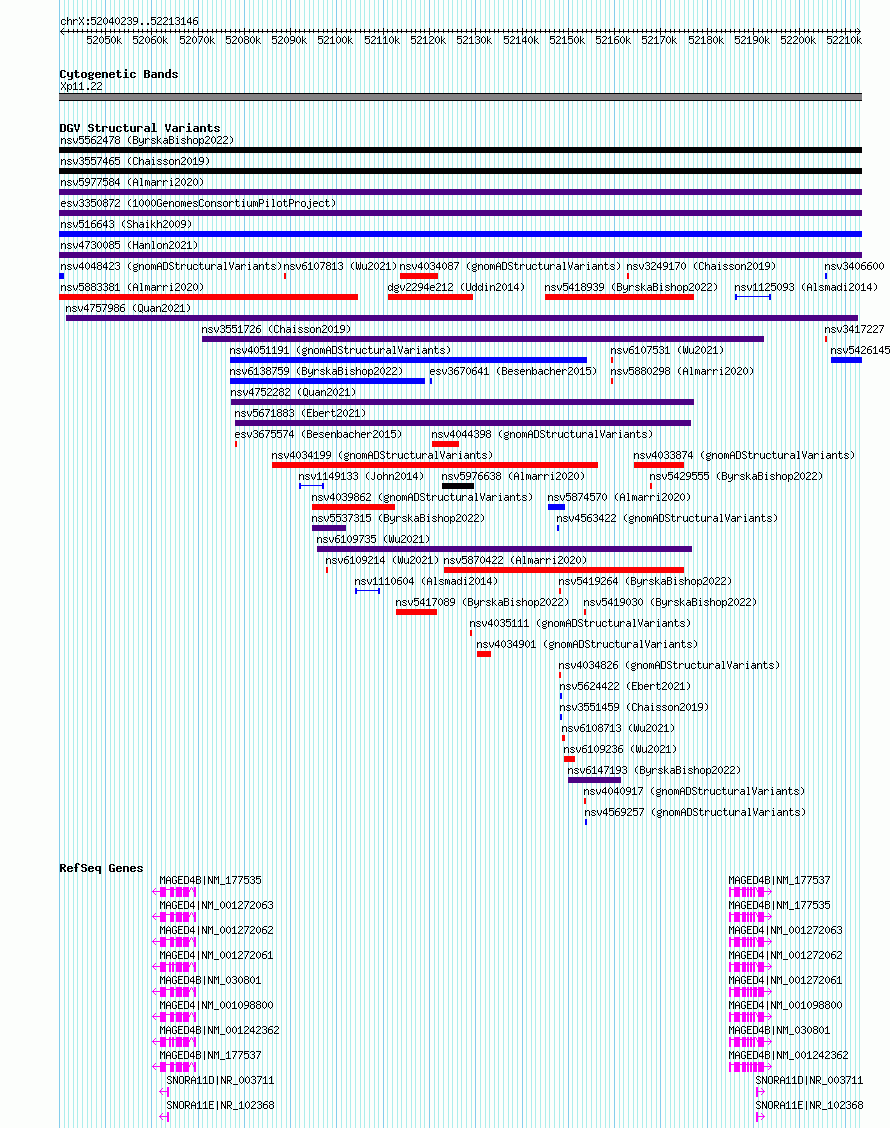Open esv3350872 (1000GenomesConsortiumPilotProject) variant
The height and width of the screenshot is (1128, 890).
tap(198, 203)
